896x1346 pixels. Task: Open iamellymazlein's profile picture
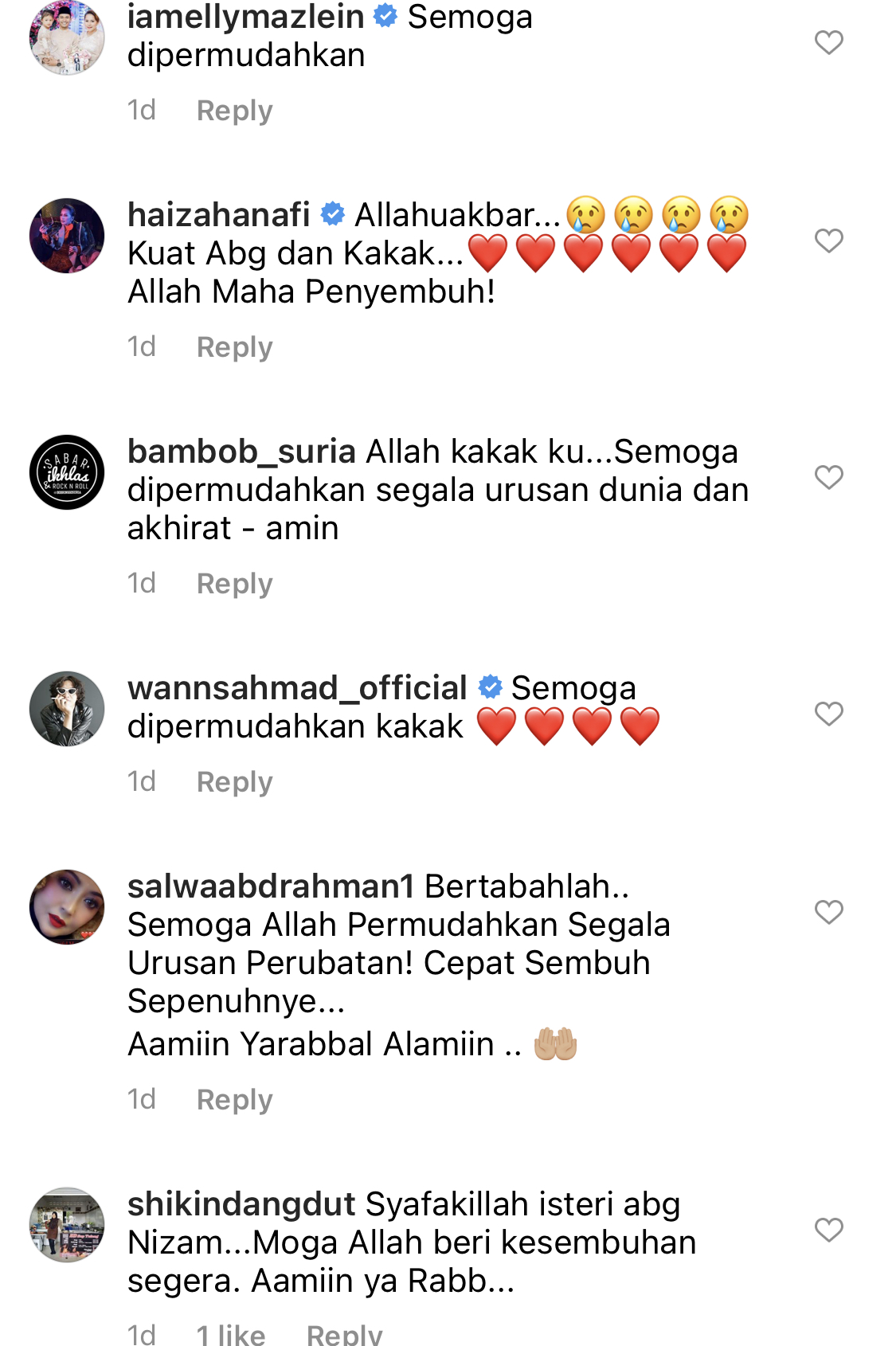(x=67, y=37)
